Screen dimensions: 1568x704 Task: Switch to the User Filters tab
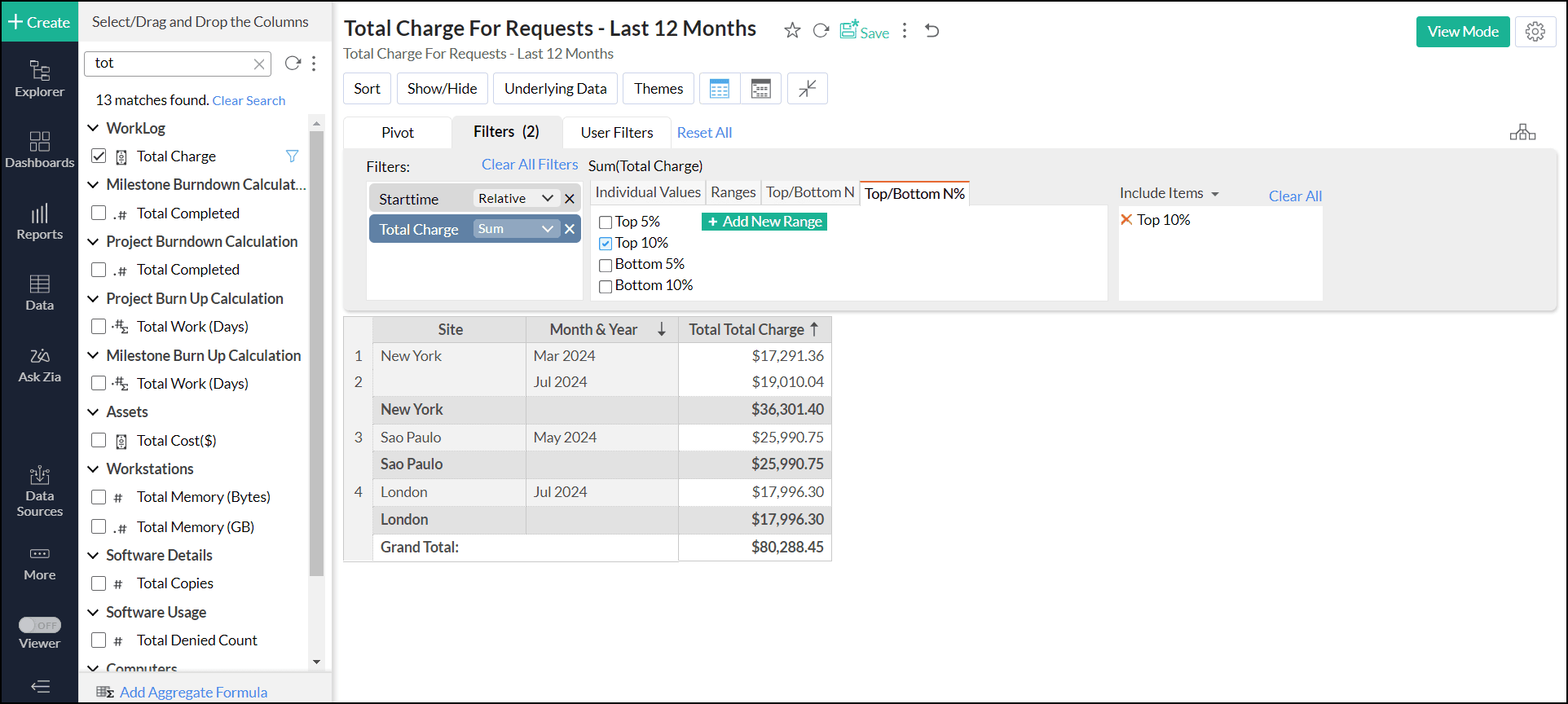(x=616, y=133)
